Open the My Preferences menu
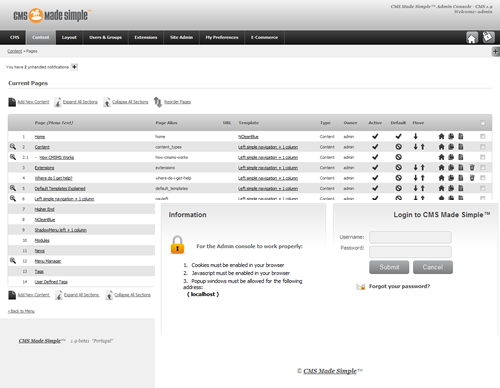Image resolution: width=500 pixels, height=388 pixels. tap(222, 37)
